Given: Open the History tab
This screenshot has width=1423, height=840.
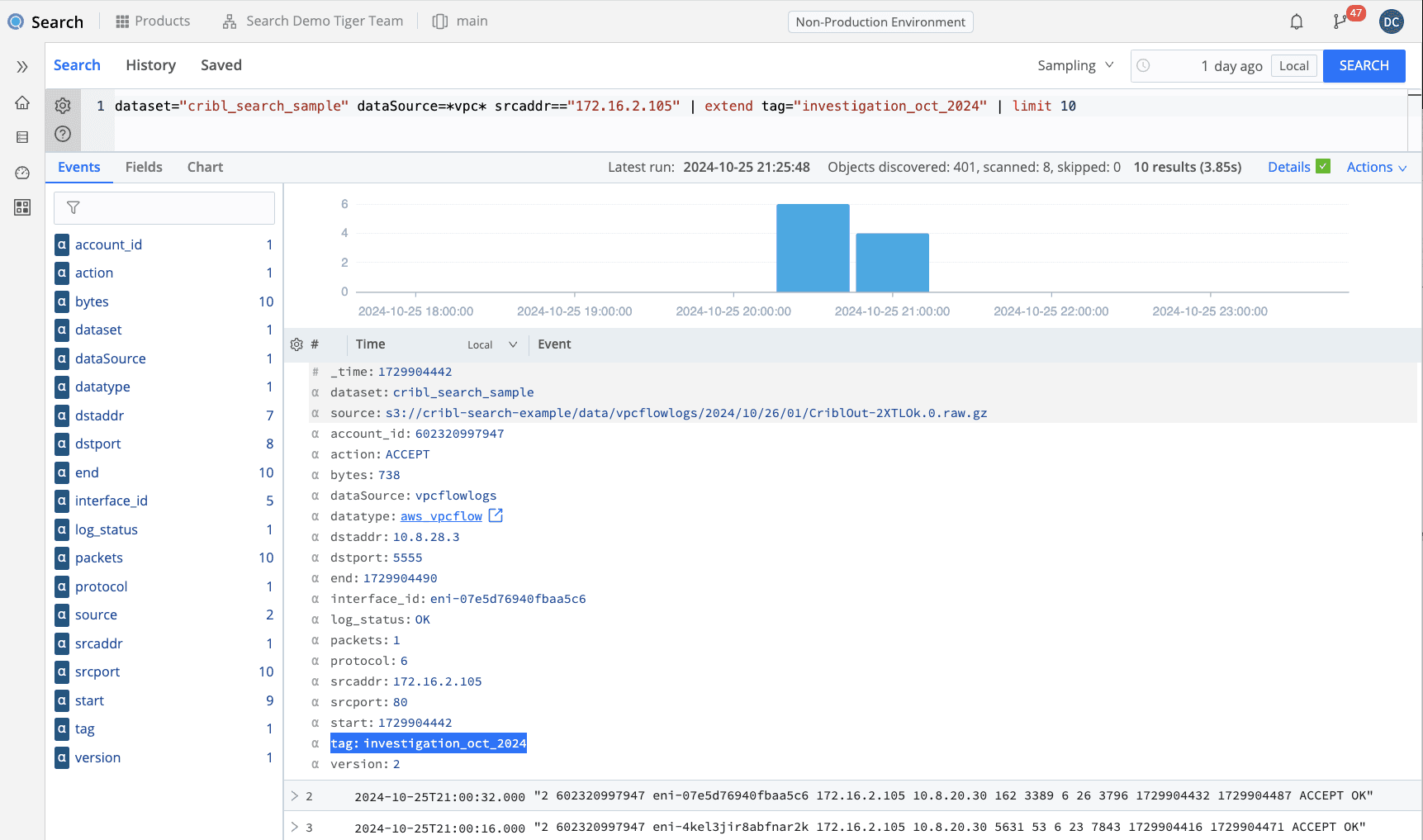Looking at the screenshot, I should 150,65.
